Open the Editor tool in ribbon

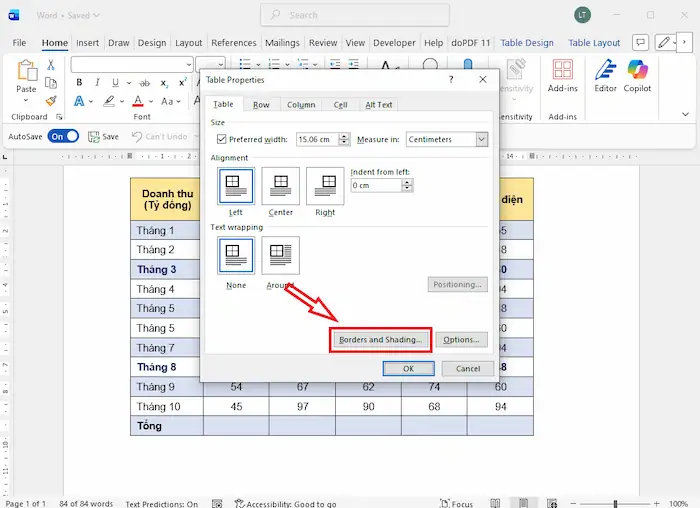(605, 72)
